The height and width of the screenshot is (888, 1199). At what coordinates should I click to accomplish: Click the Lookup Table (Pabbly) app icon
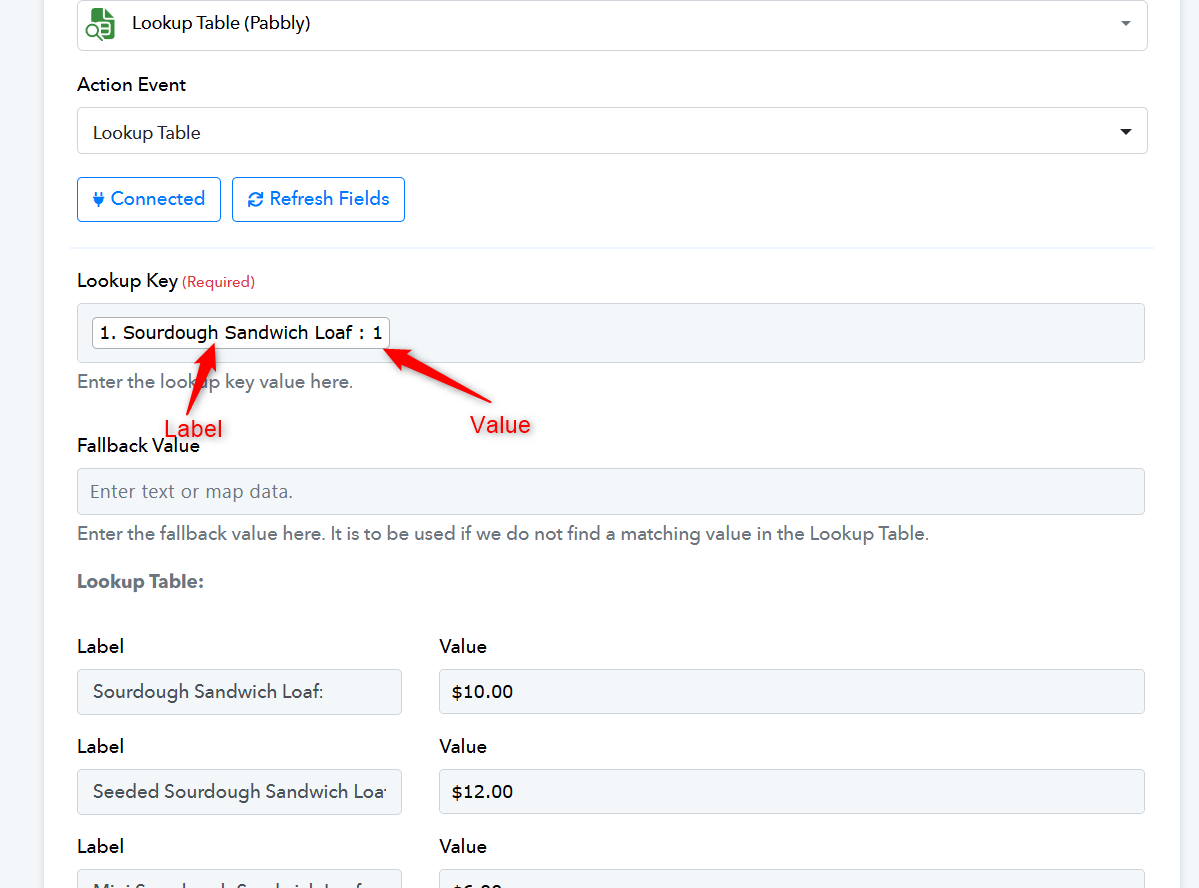(x=100, y=24)
